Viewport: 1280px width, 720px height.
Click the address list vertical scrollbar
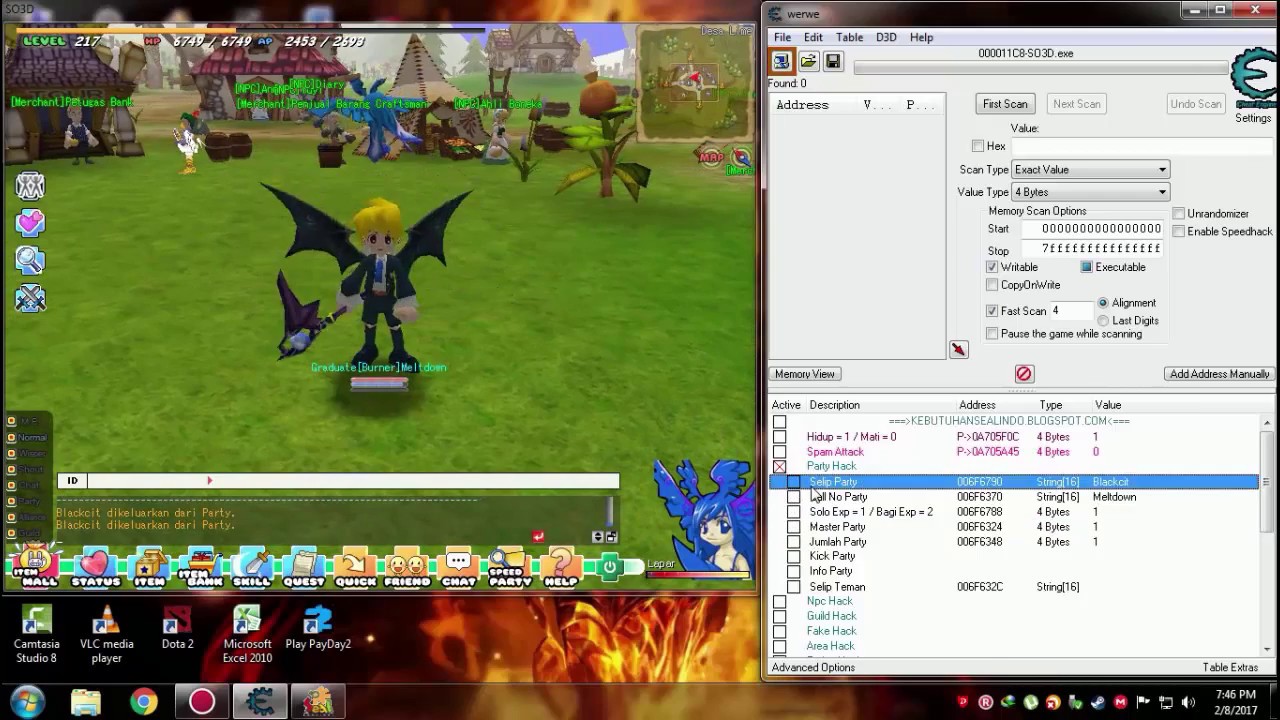pos(1266,535)
